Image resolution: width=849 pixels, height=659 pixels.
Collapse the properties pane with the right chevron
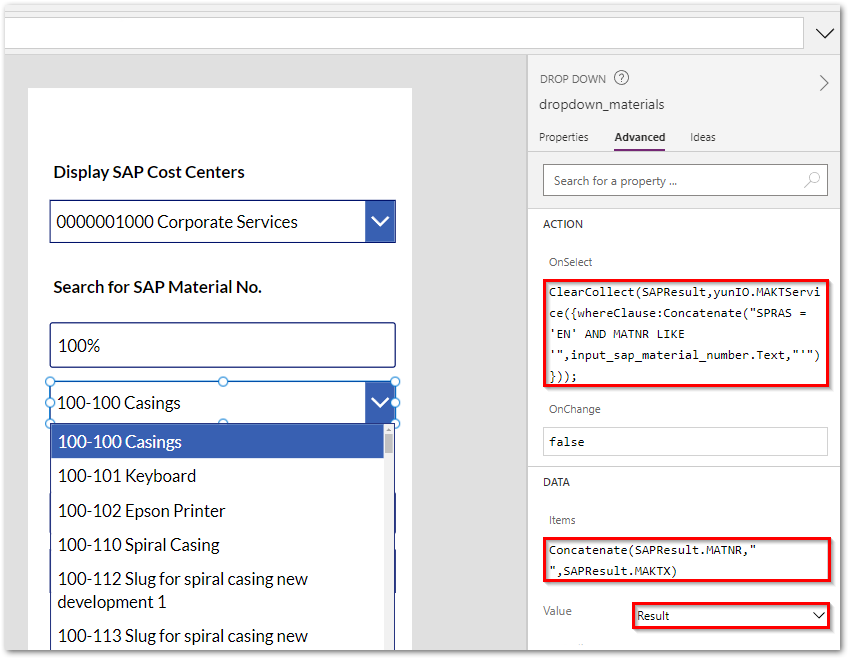[x=824, y=83]
